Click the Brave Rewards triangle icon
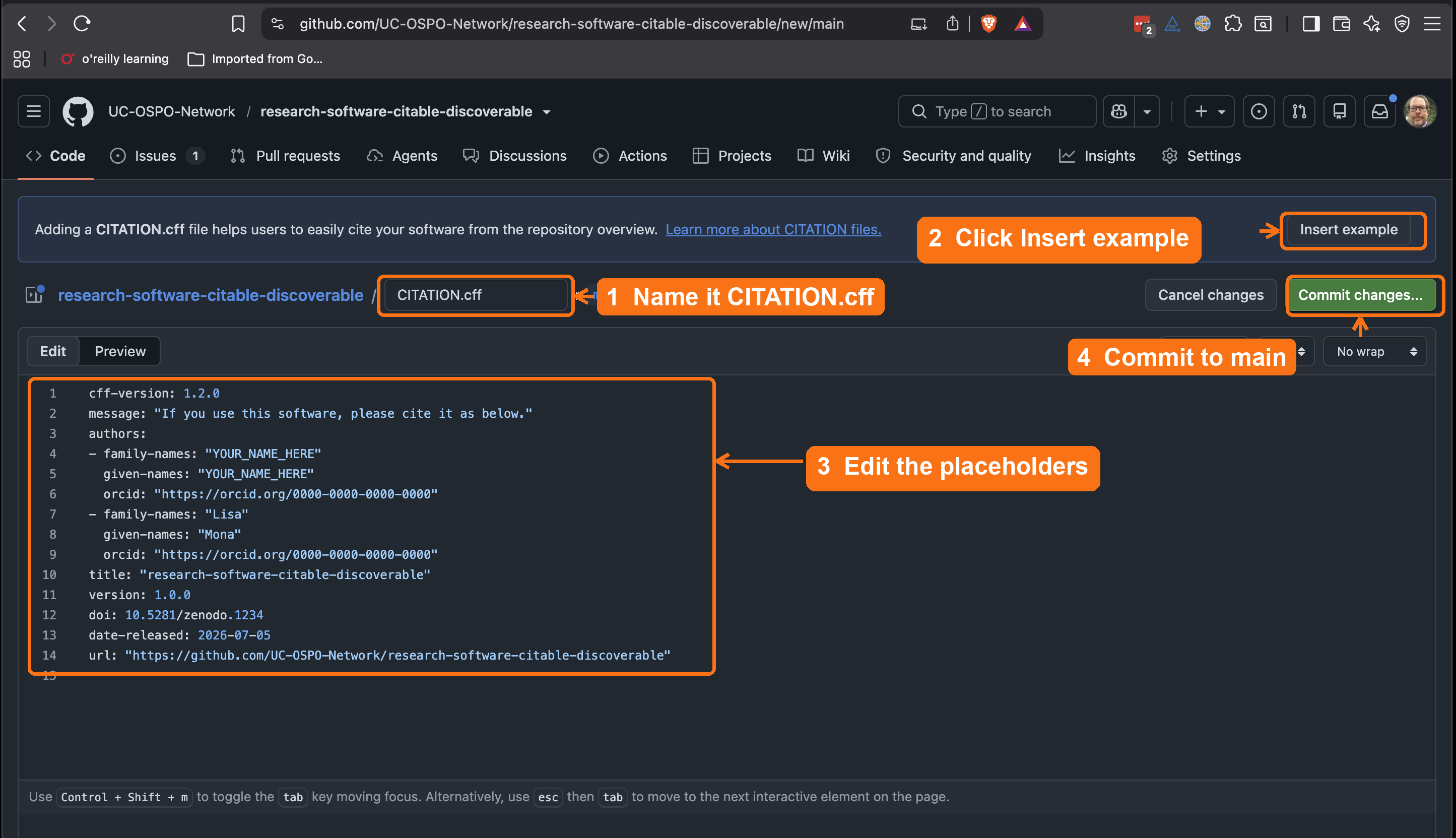The width and height of the screenshot is (1456, 838). pos(1022,24)
